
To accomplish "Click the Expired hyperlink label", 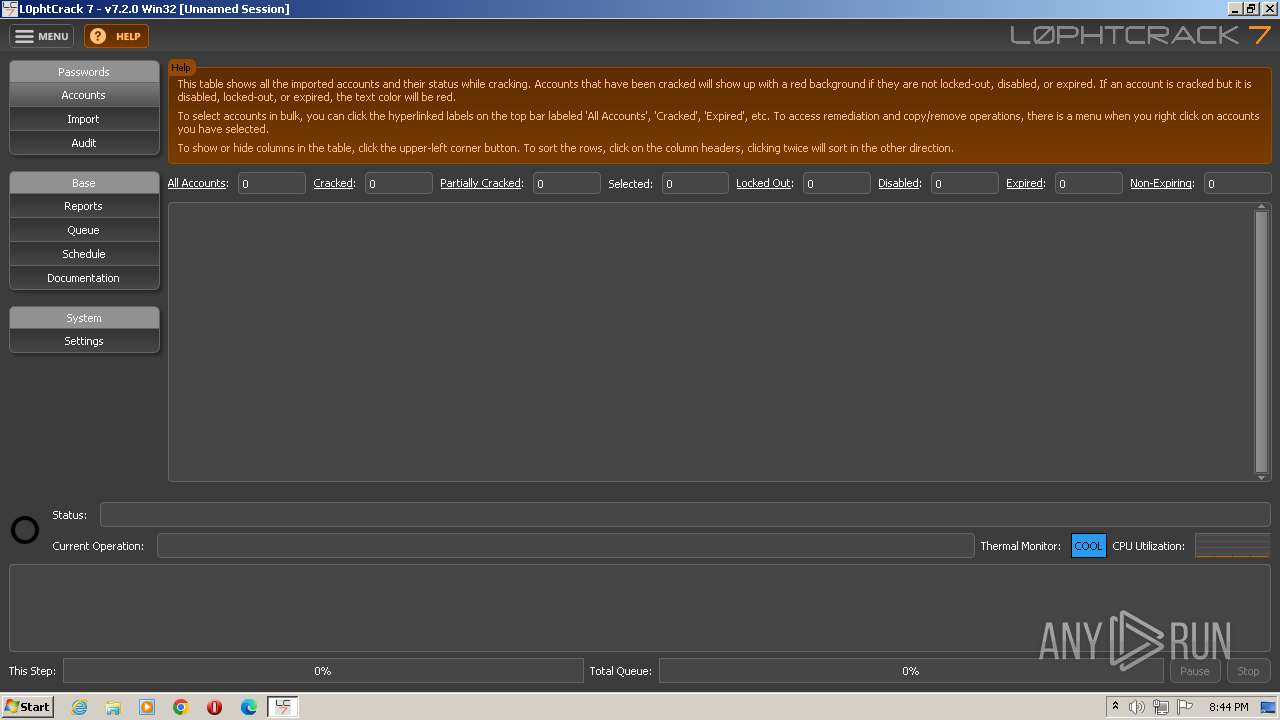I will coord(1025,183).
